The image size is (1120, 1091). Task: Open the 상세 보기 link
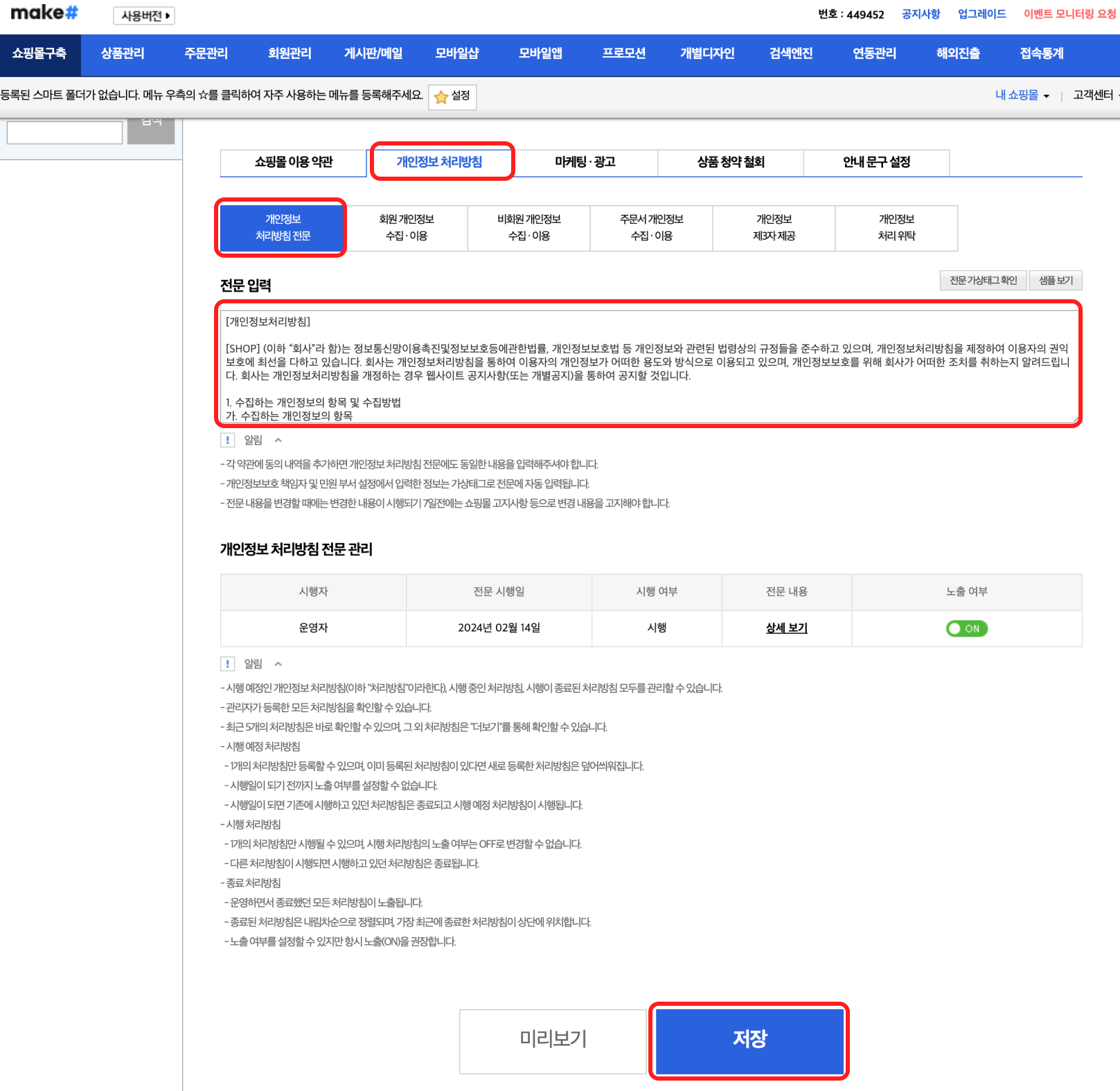click(786, 628)
